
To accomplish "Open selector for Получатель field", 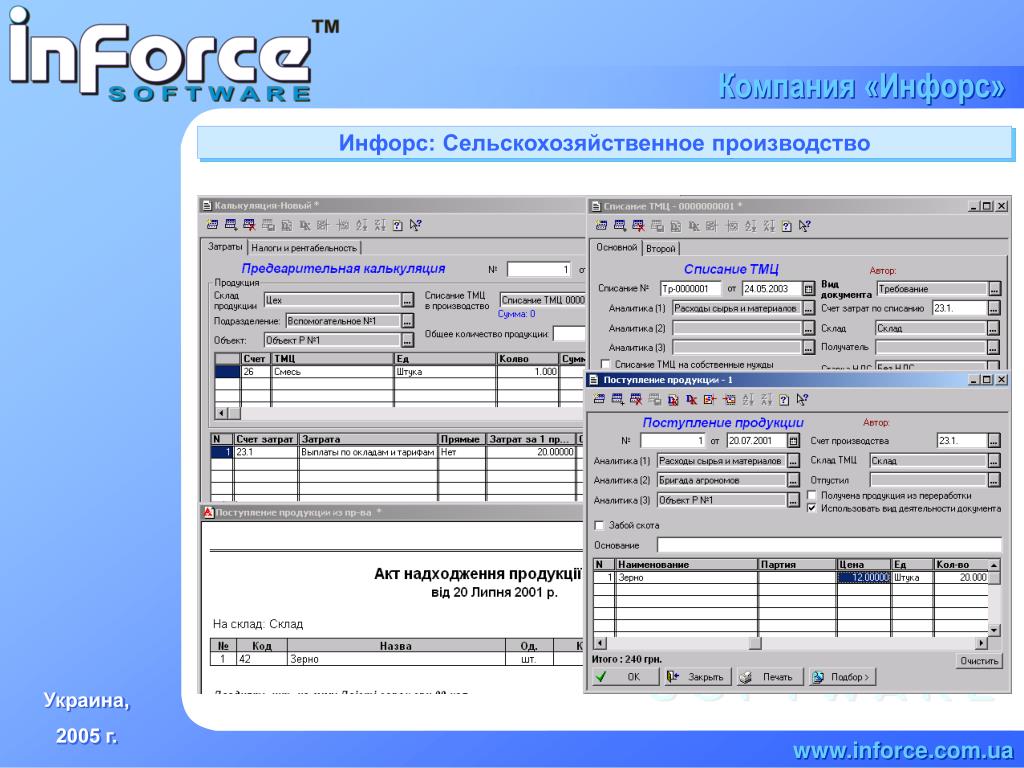I will (x=993, y=347).
